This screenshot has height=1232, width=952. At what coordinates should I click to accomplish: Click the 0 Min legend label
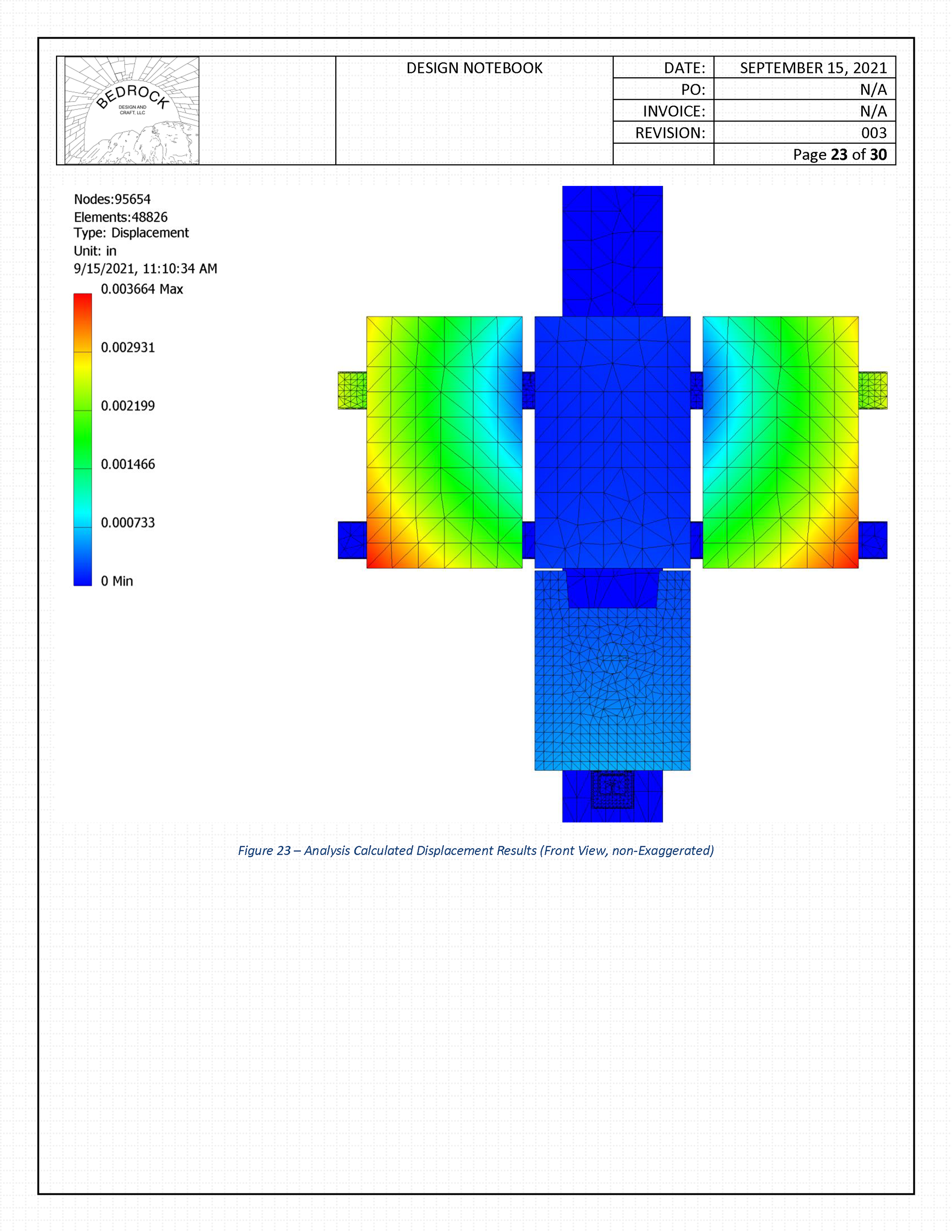tap(117, 581)
